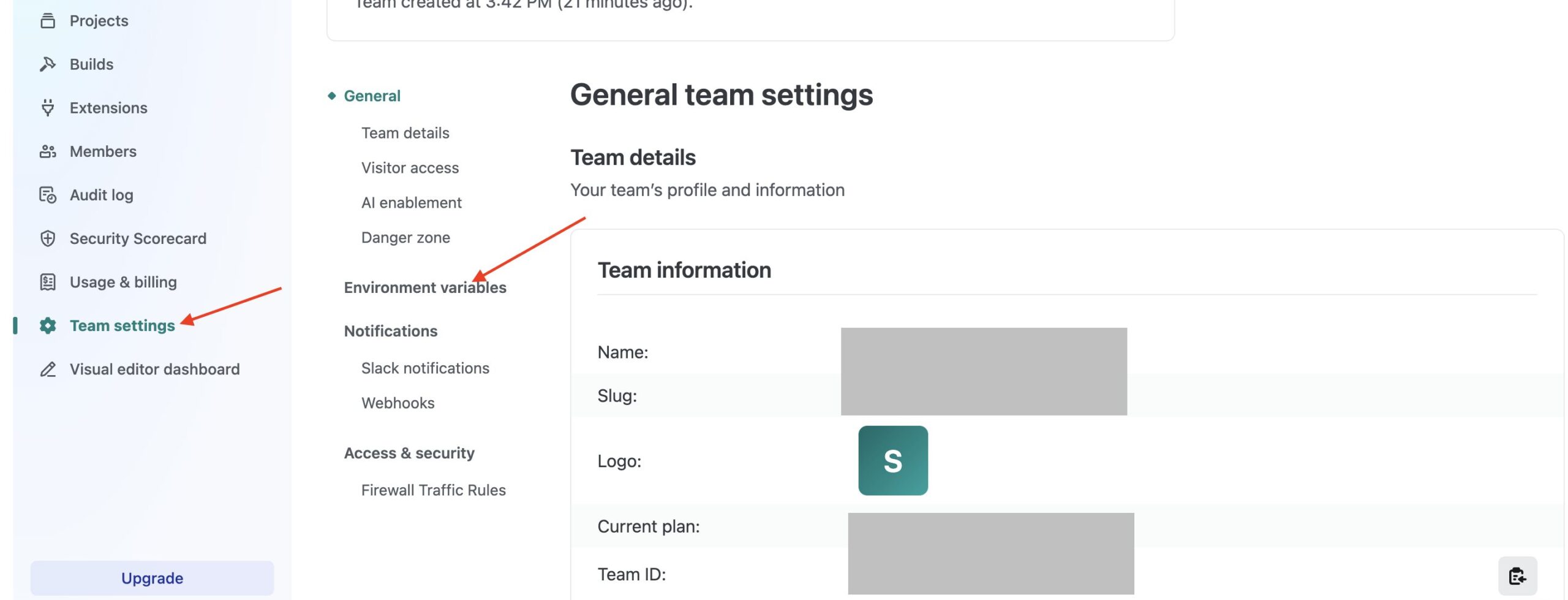
Task: Click the Extensions plug icon
Action: 48,108
